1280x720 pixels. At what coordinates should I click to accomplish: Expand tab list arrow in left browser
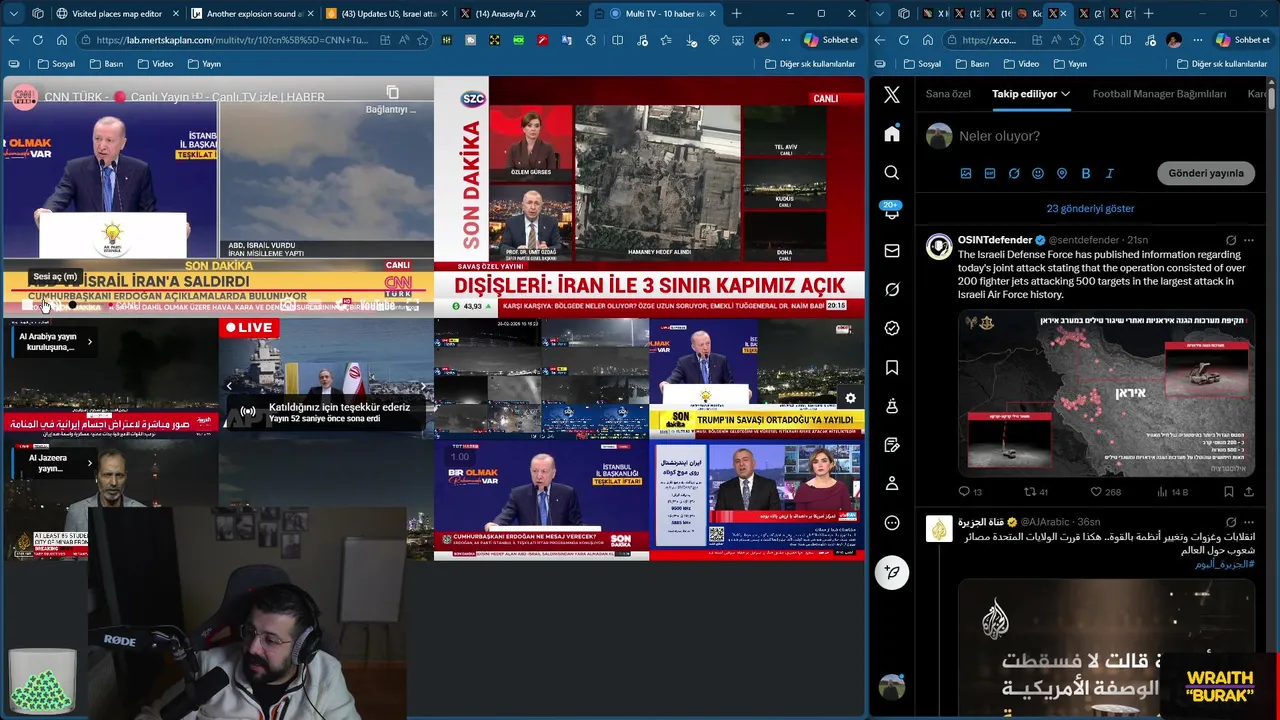[x=13, y=13]
